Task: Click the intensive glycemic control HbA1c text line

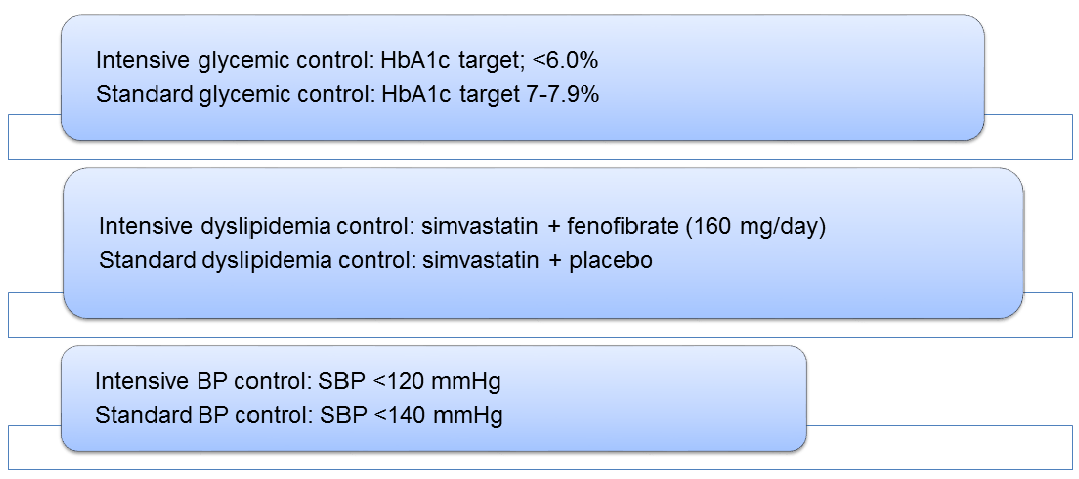Action: click(x=348, y=62)
